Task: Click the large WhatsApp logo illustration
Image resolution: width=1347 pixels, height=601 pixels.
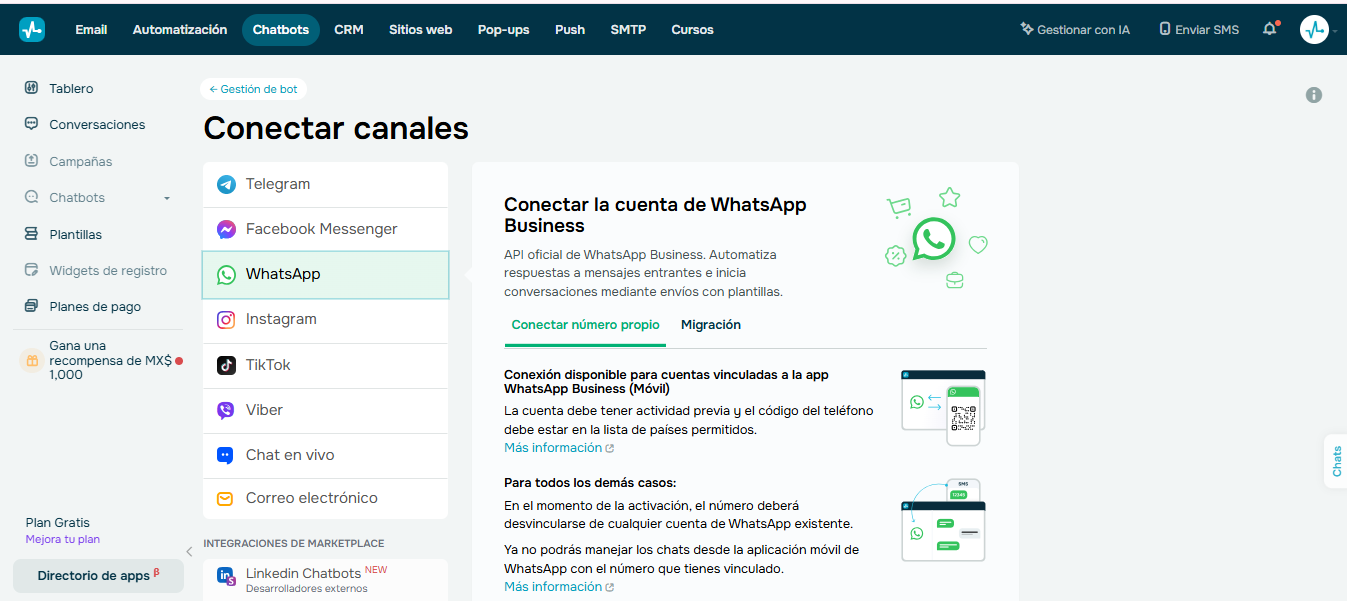Action: click(934, 239)
